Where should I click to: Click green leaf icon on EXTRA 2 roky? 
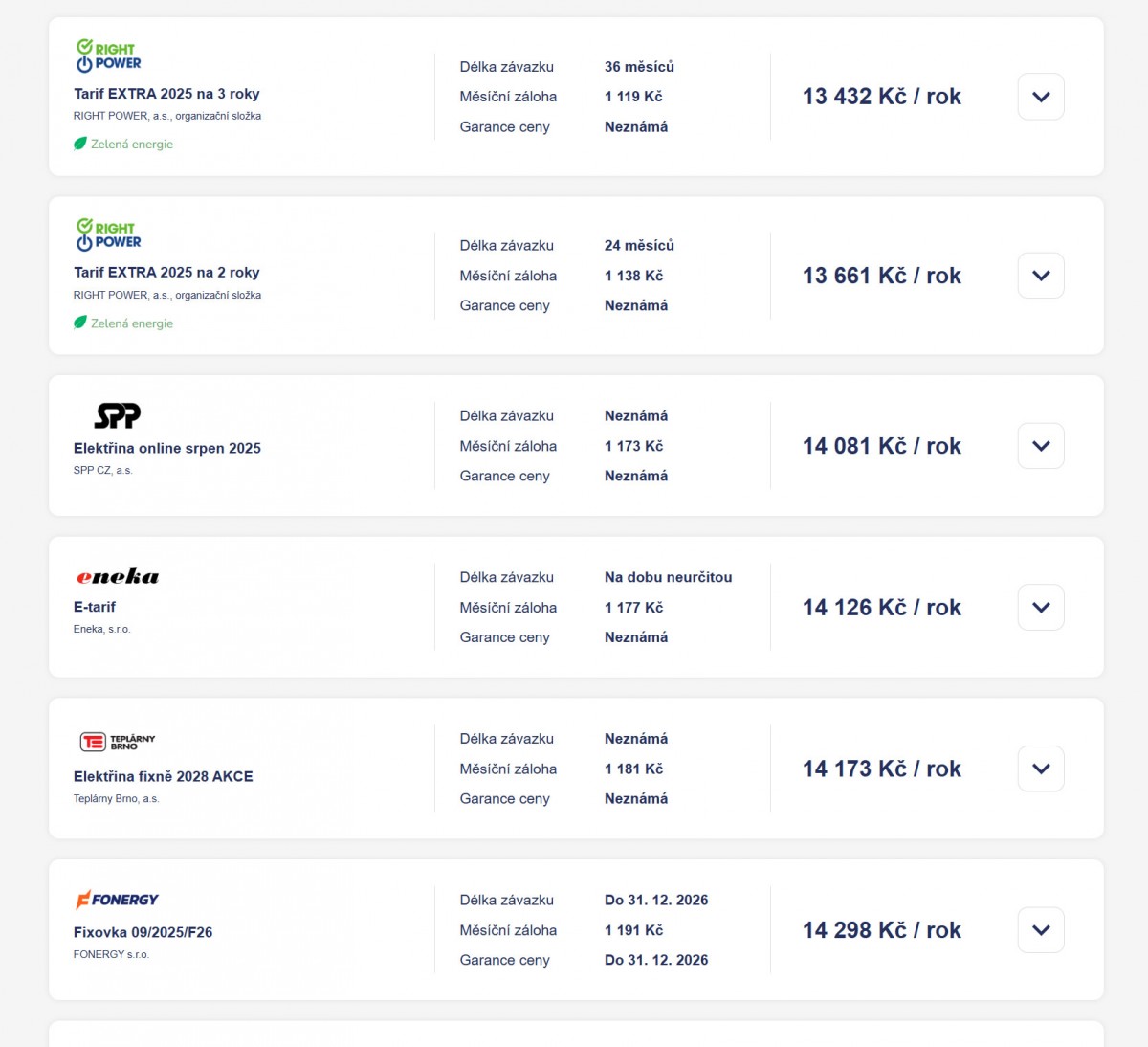[80, 323]
